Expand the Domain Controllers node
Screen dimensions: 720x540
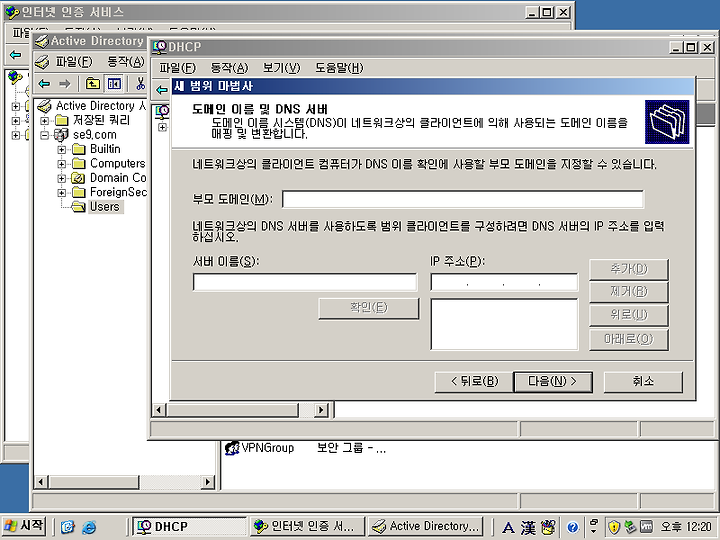click(62, 178)
